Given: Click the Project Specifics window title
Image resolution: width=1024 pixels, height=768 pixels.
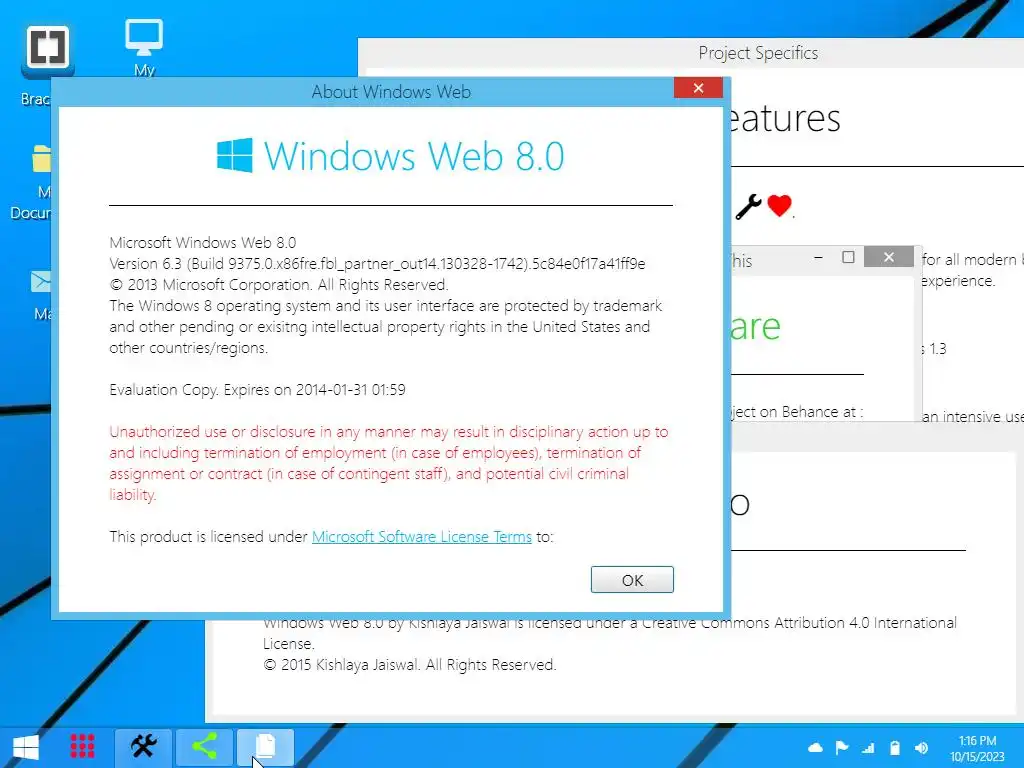Looking at the screenshot, I should click(758, 53).
